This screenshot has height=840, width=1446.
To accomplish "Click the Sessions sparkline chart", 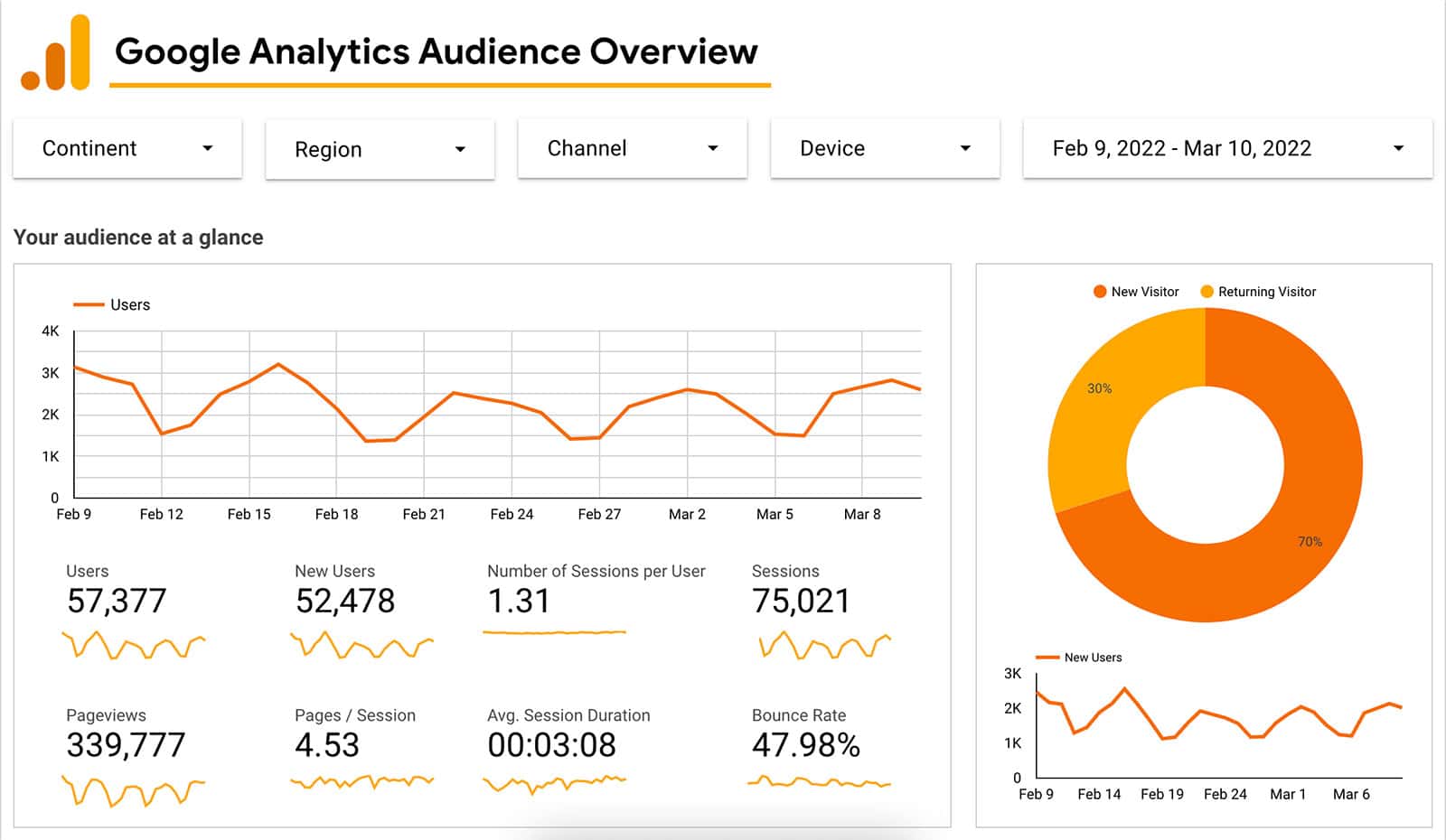I will click(x=824, y=645).
